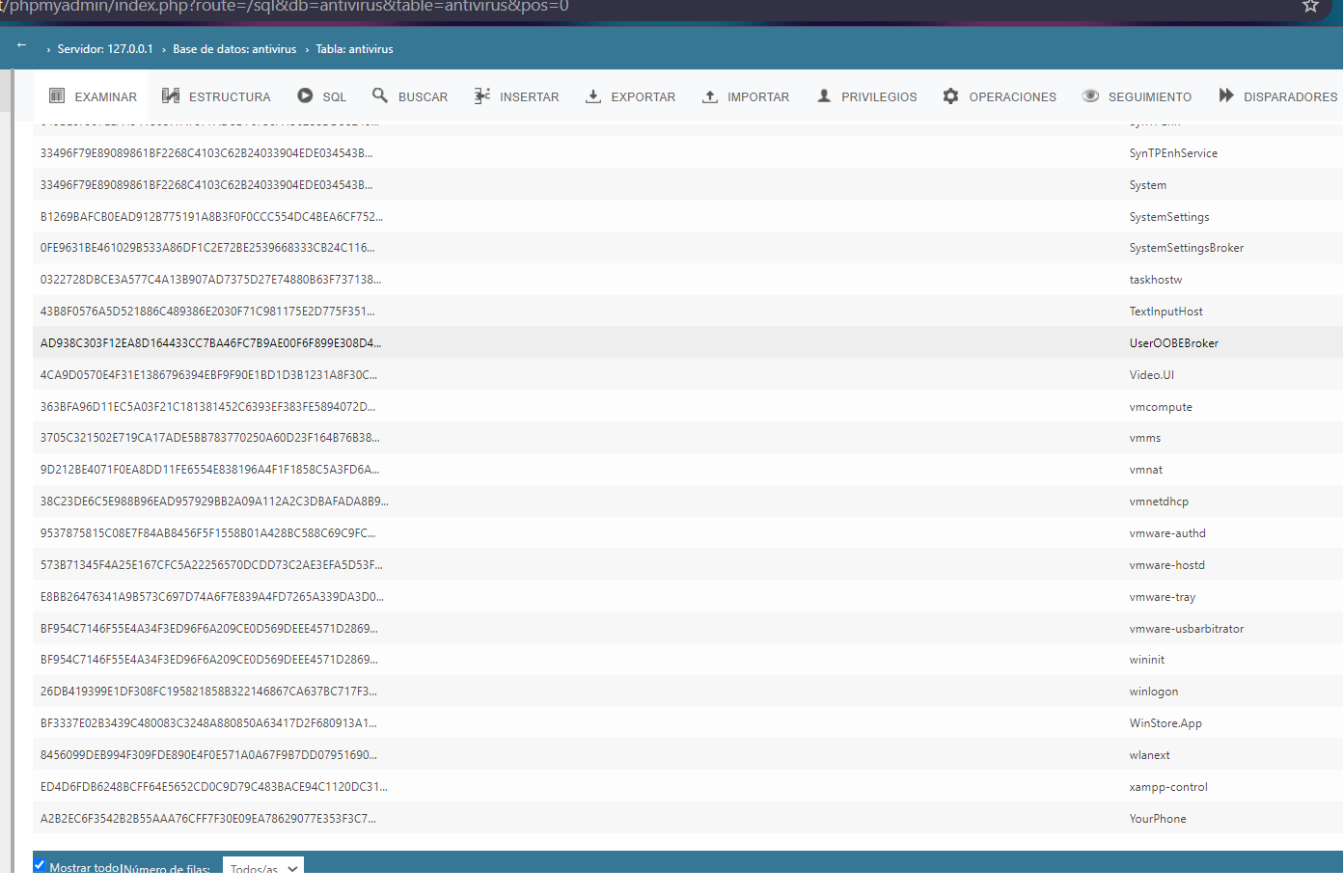Click the Importar upload icon
The image size is (1343, 896).
coord(710,96)
